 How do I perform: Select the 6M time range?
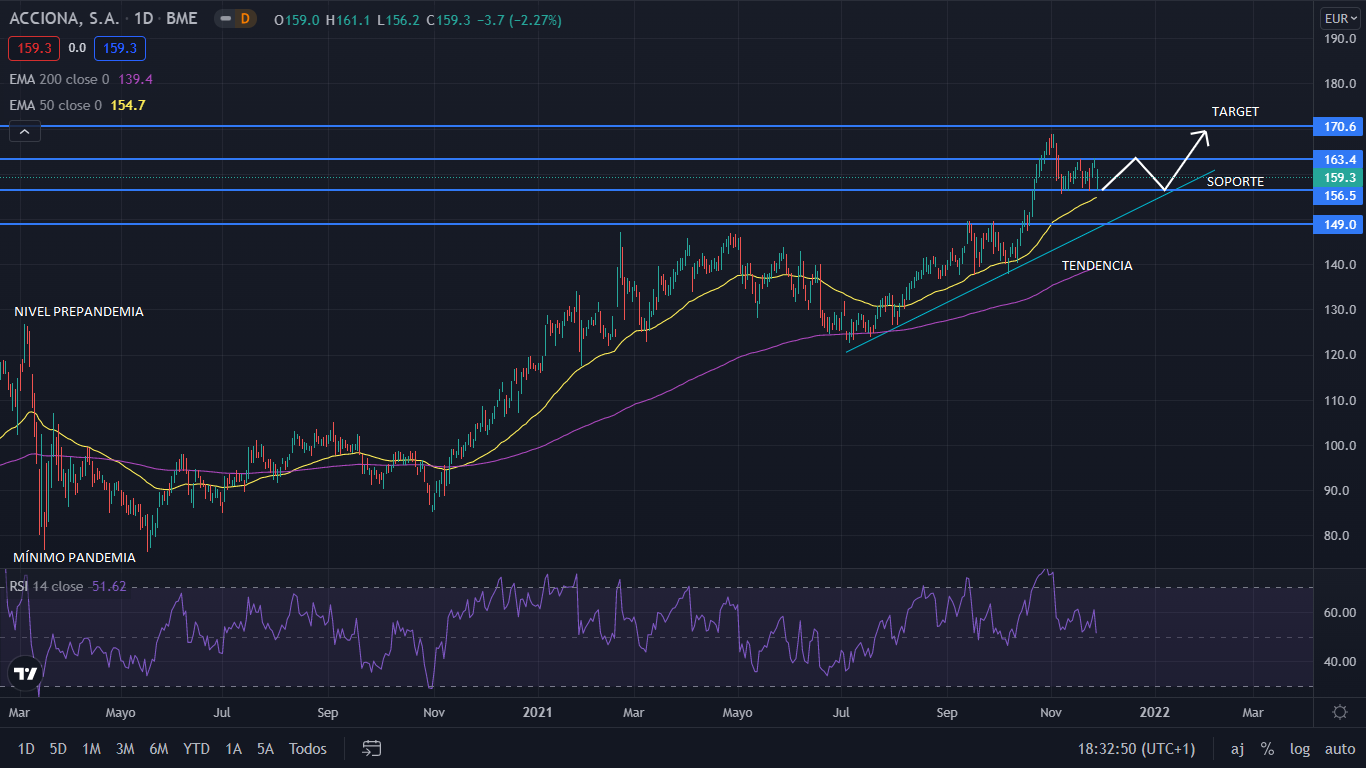(x=158, y=749)
